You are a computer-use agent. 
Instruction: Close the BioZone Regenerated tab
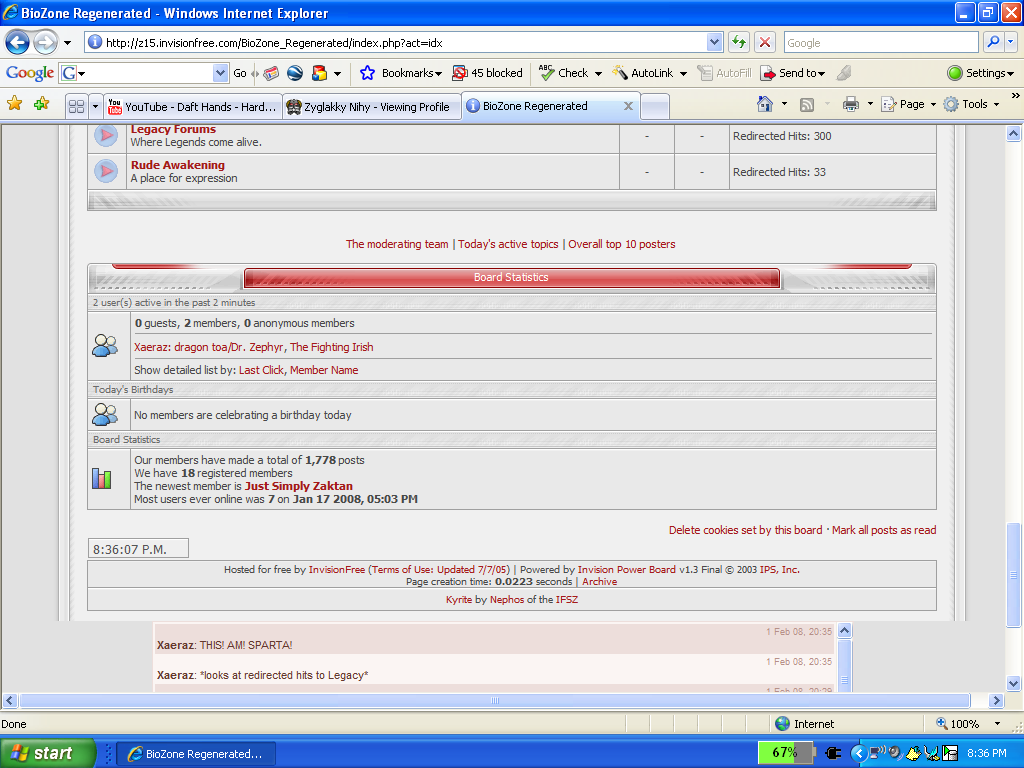[628, 106]
